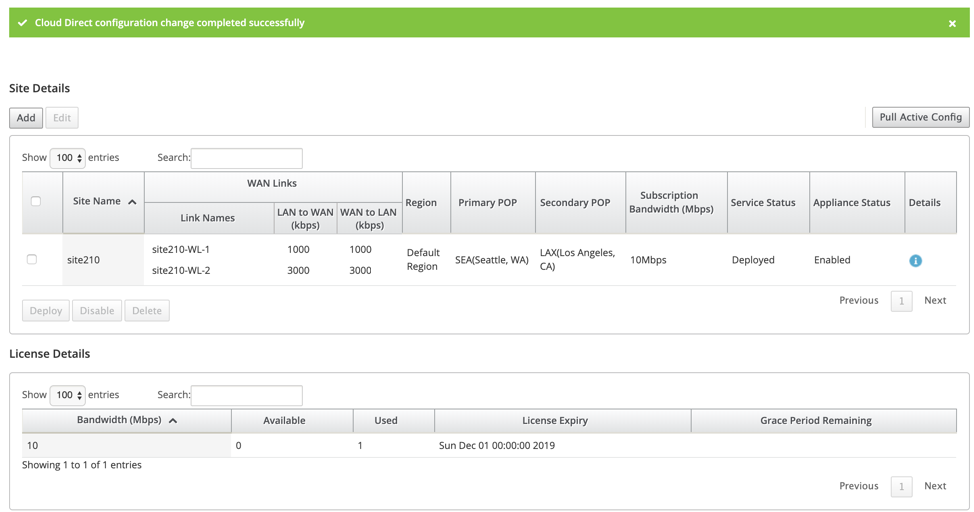Sort Bandwidth (Mbps) column arrow
Viewport: 974px width, 512px height.
point(173,421)
